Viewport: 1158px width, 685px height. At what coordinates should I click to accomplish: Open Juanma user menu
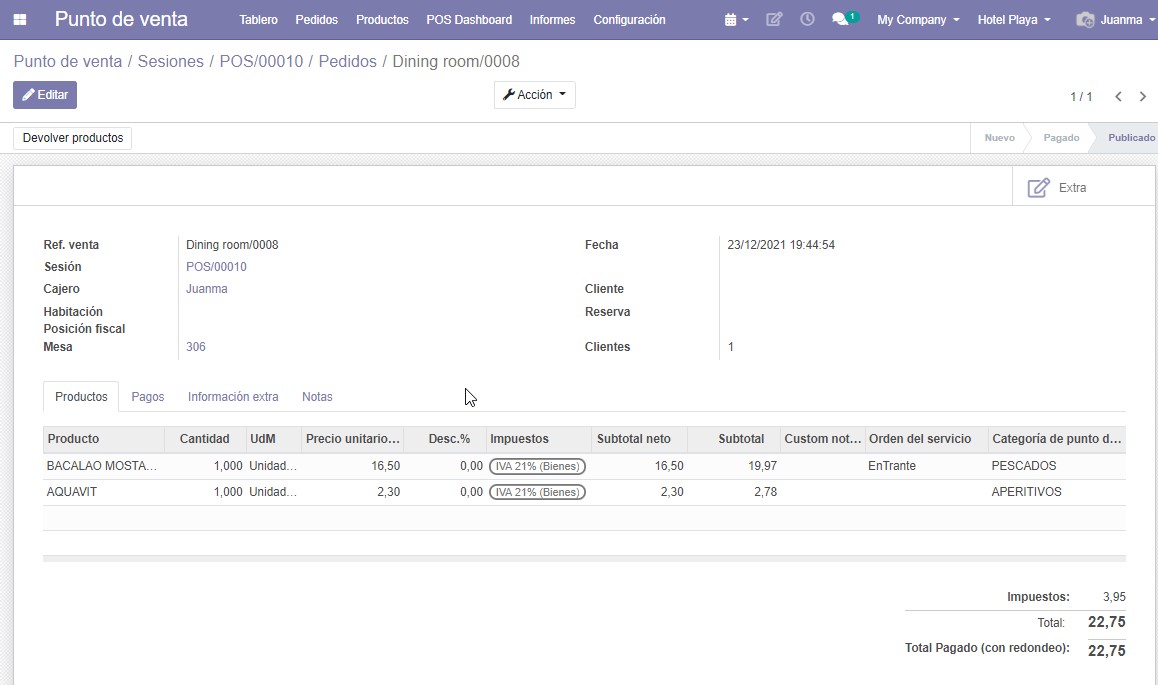pos(1127,20)
